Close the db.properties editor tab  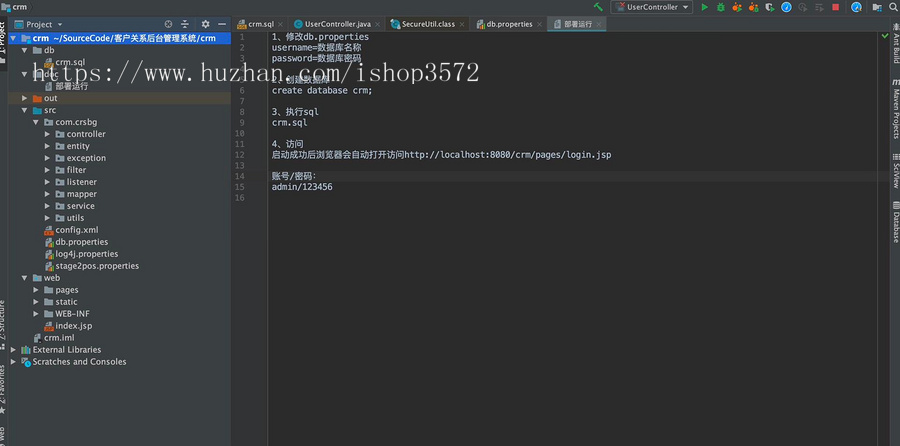tap(539, 25)
